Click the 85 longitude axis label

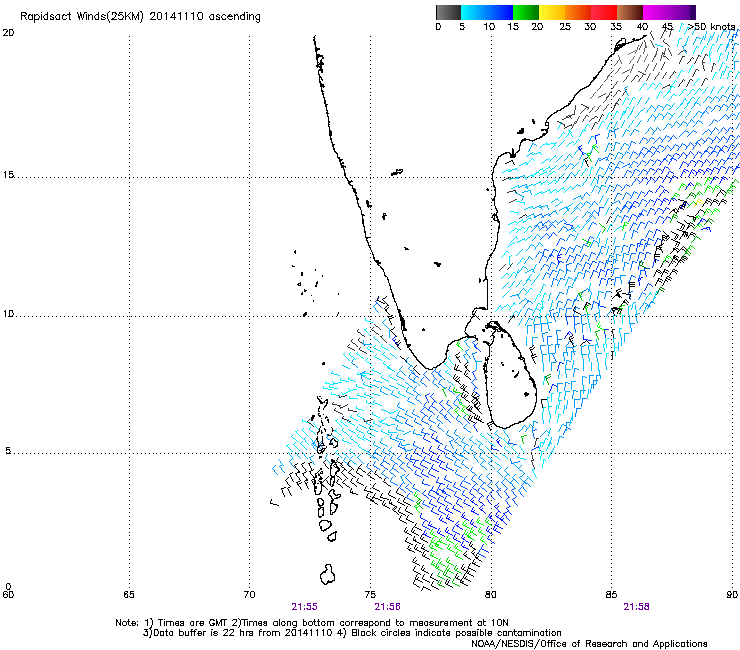point(611,594)
